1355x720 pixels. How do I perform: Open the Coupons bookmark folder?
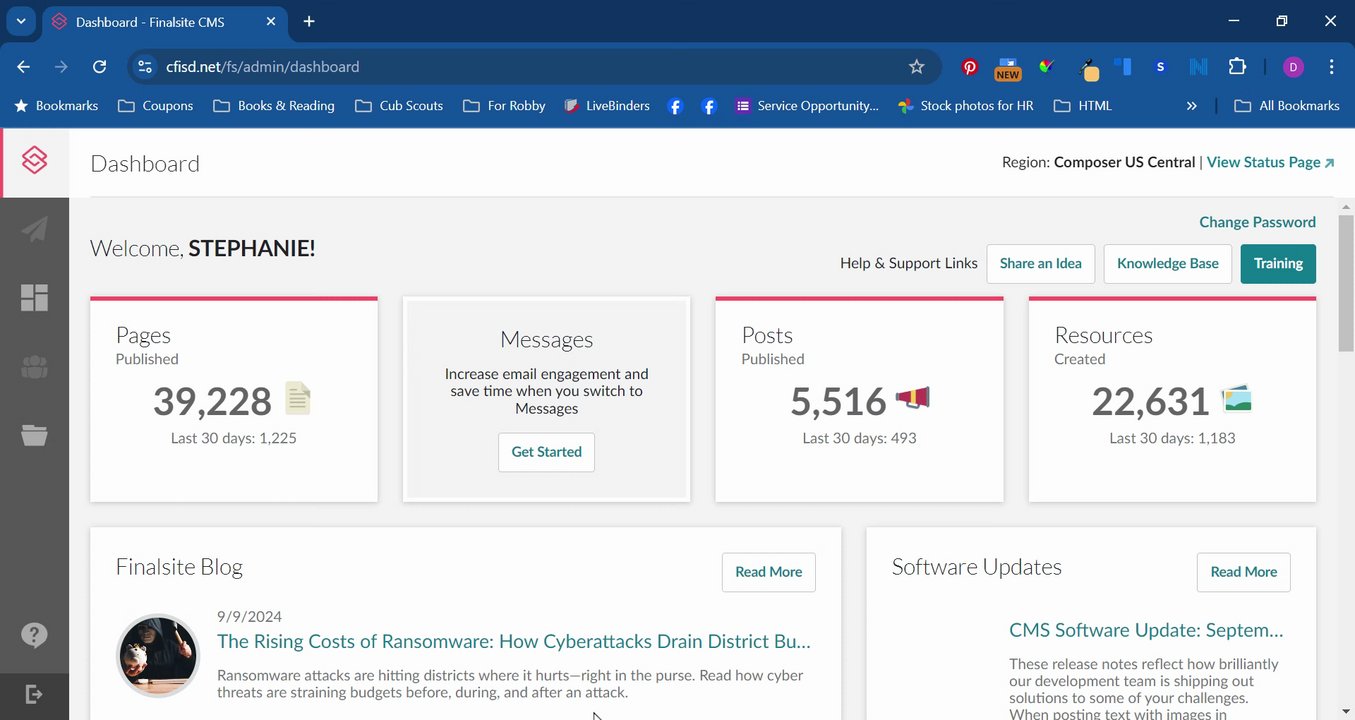[x=156, y=105]
